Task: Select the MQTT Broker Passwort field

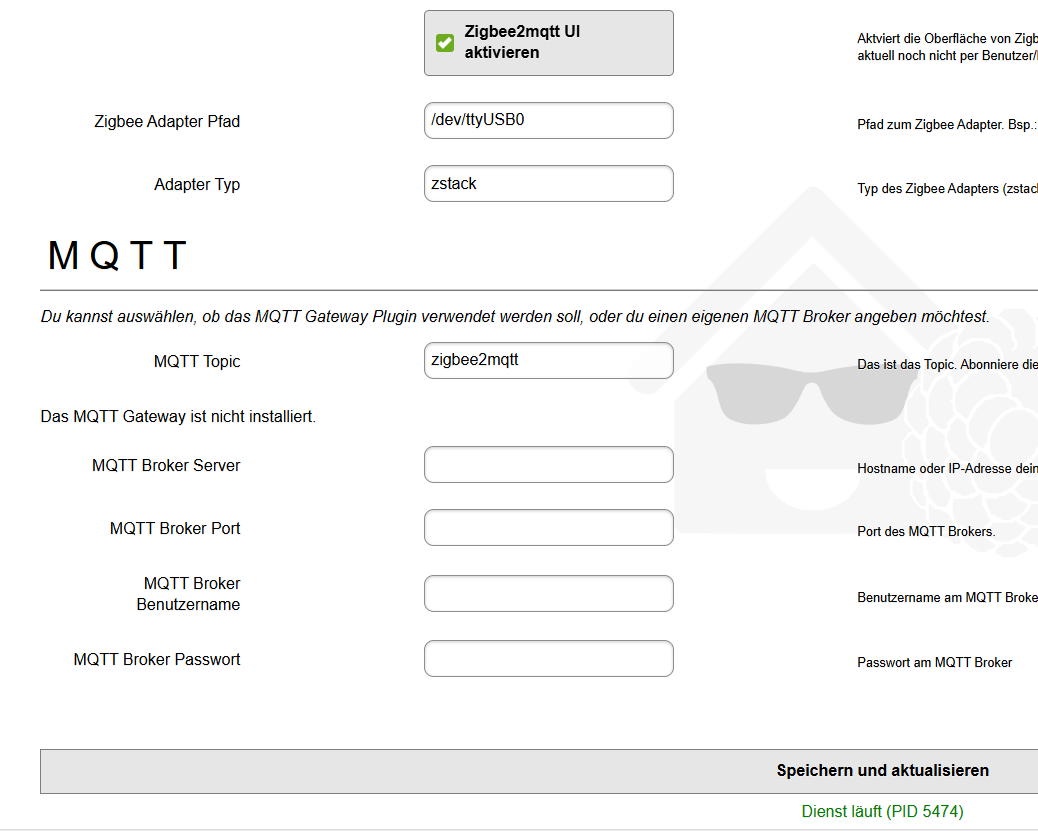Action: pos(548,659)
